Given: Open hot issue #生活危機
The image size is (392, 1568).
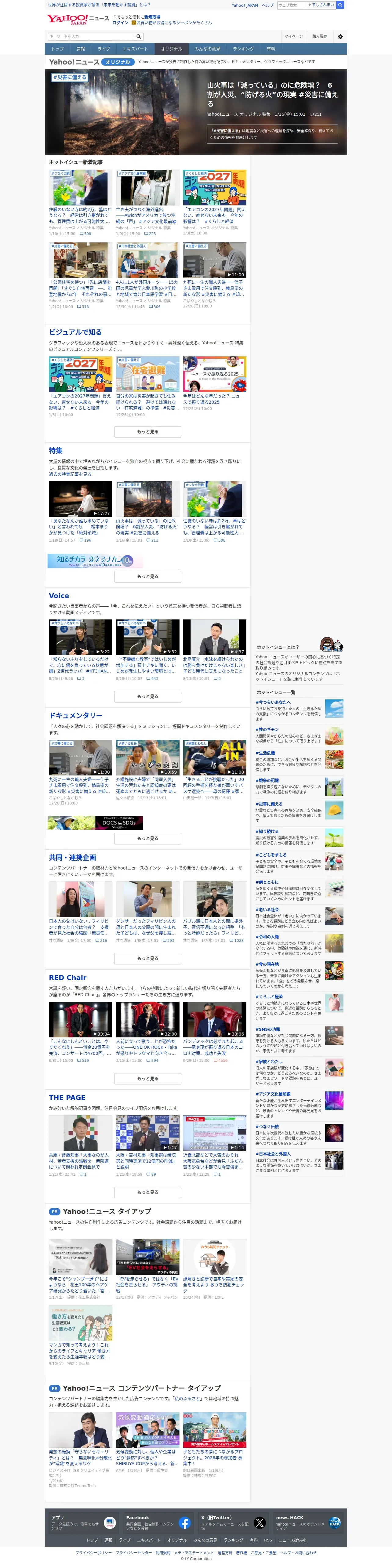Looking at the screenshot, I should point(265,753).
